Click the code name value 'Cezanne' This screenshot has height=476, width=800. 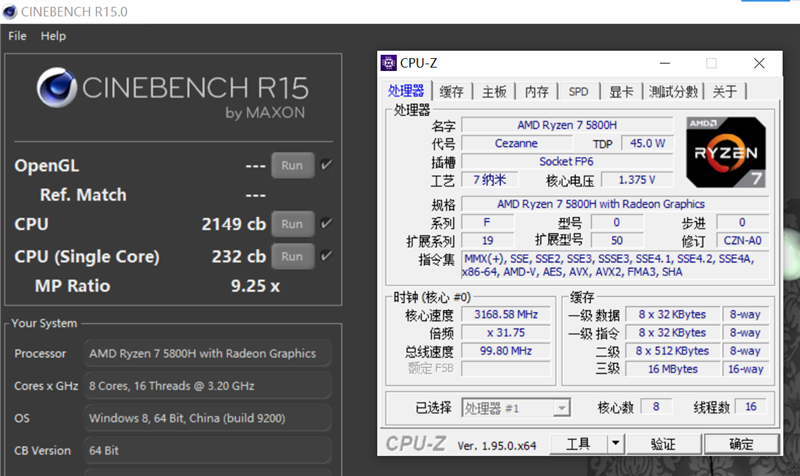516,143
